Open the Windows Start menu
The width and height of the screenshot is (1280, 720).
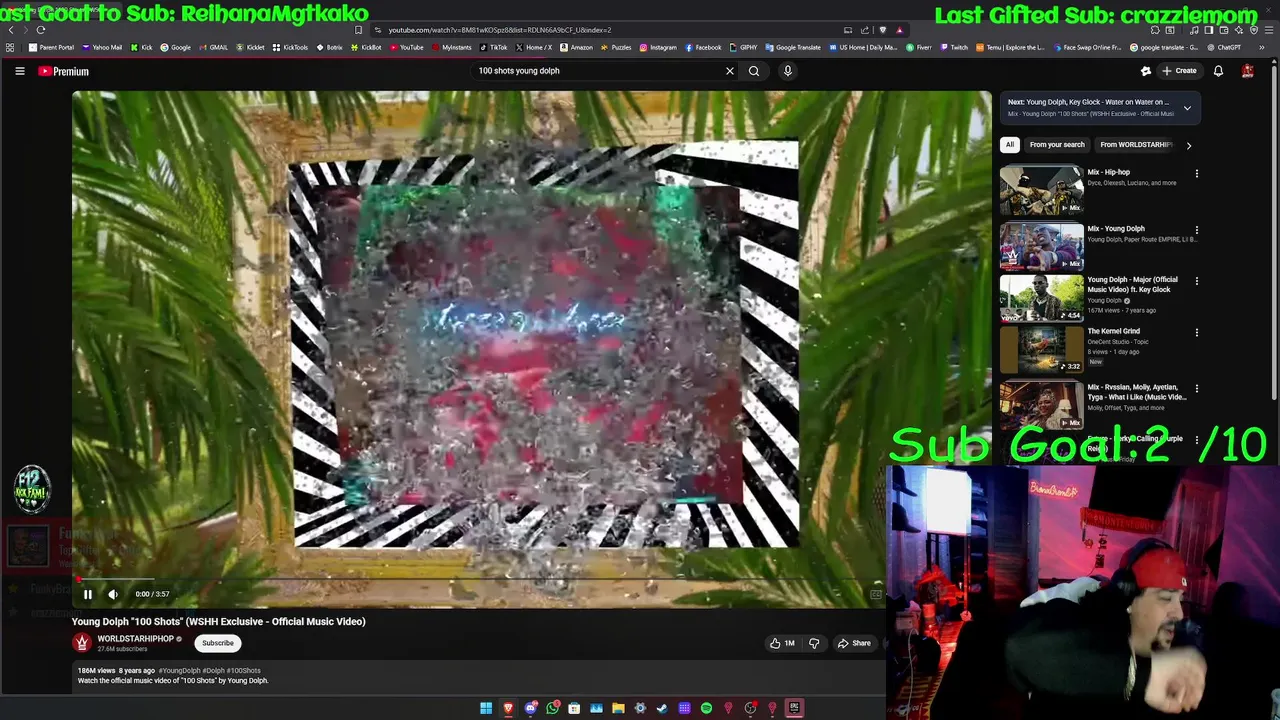(486, 708)
